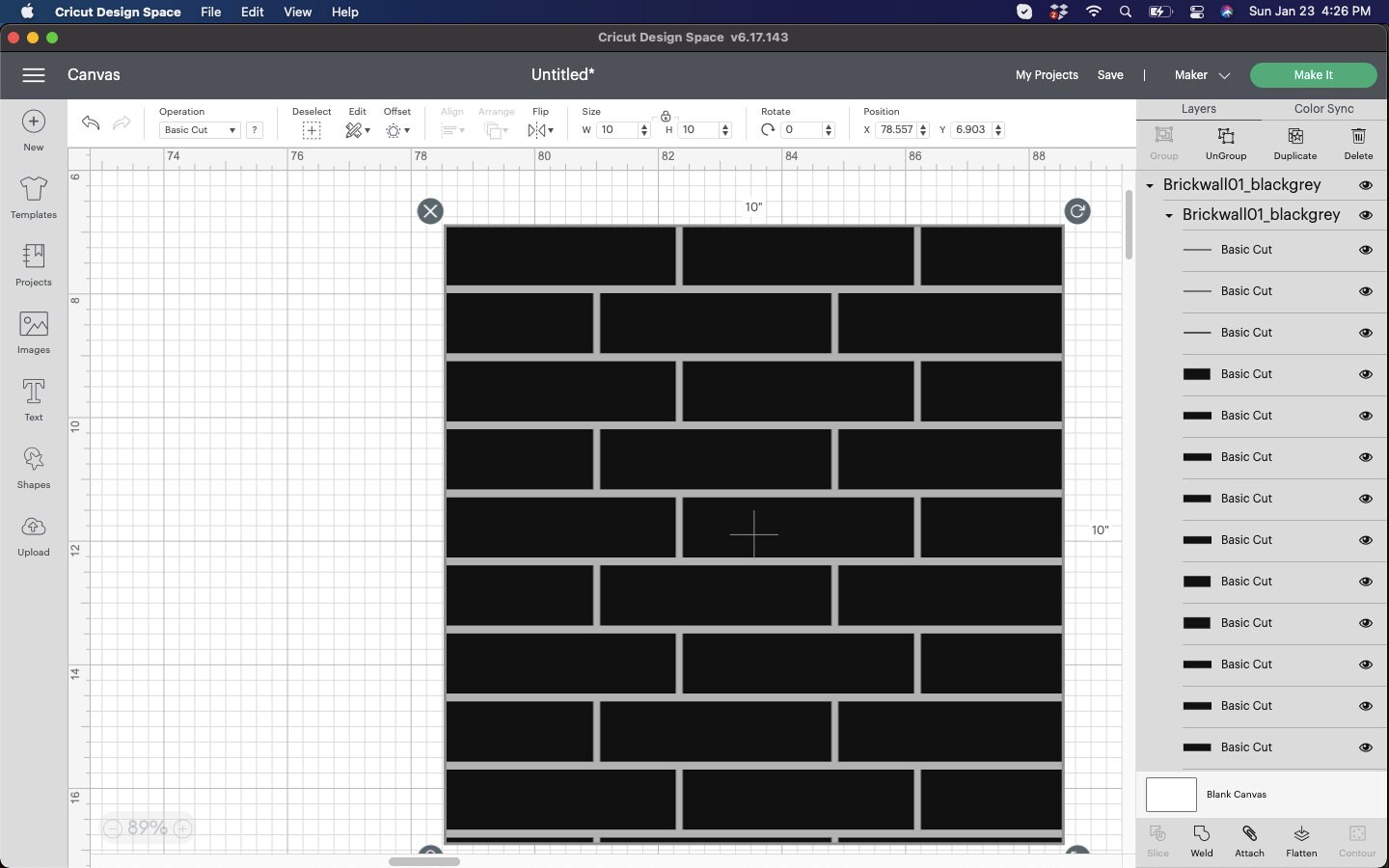Switch to the Color Sync tab
Screen dimensions: 1389x868
click(1323, 109)
